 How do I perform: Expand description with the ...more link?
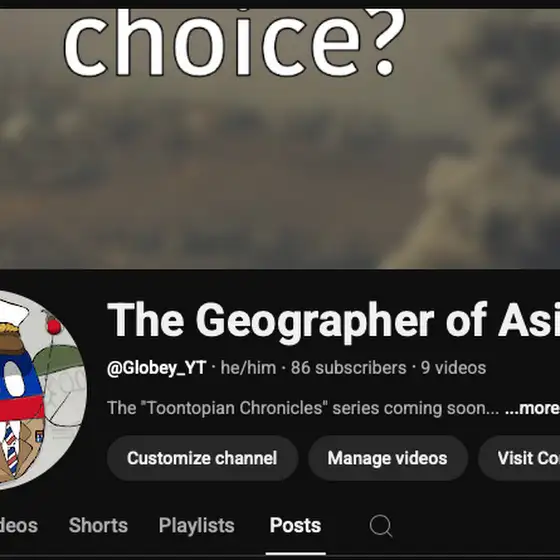pyautogui.click(x=532, y=408)
